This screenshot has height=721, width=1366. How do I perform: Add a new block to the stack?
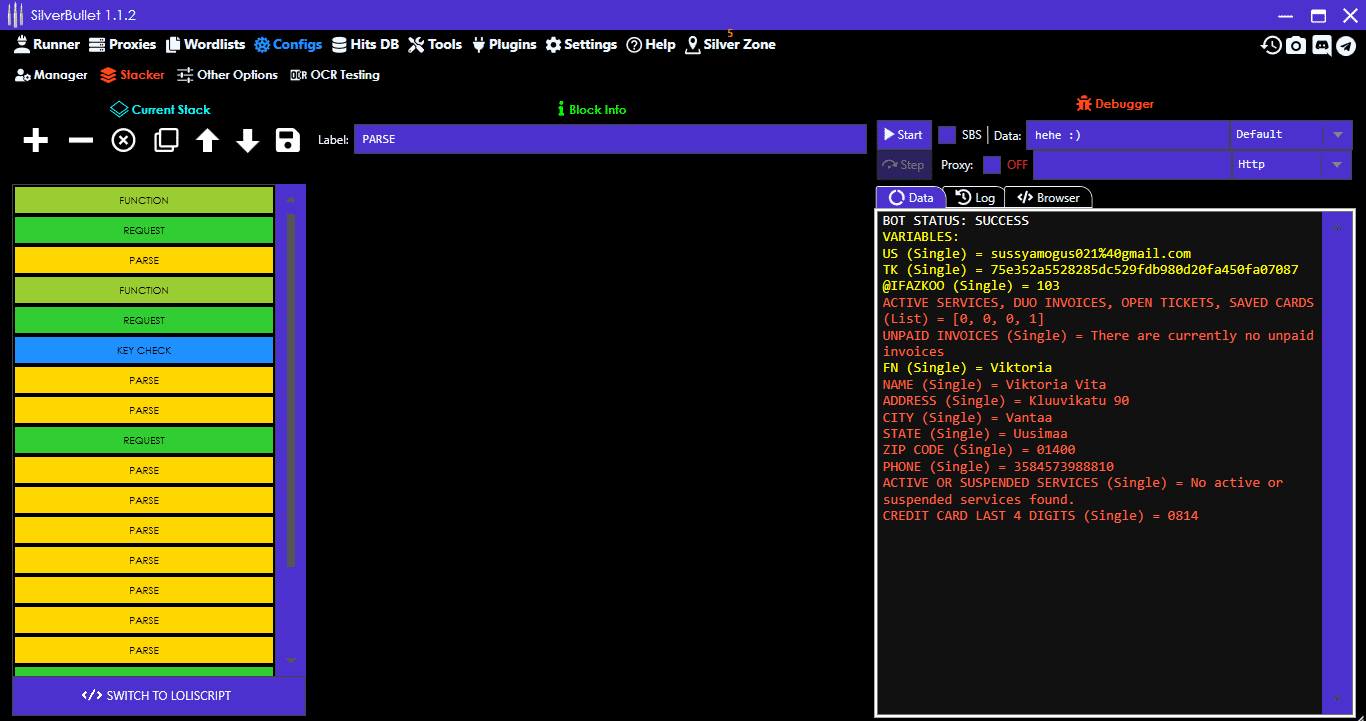pos(35,140)
